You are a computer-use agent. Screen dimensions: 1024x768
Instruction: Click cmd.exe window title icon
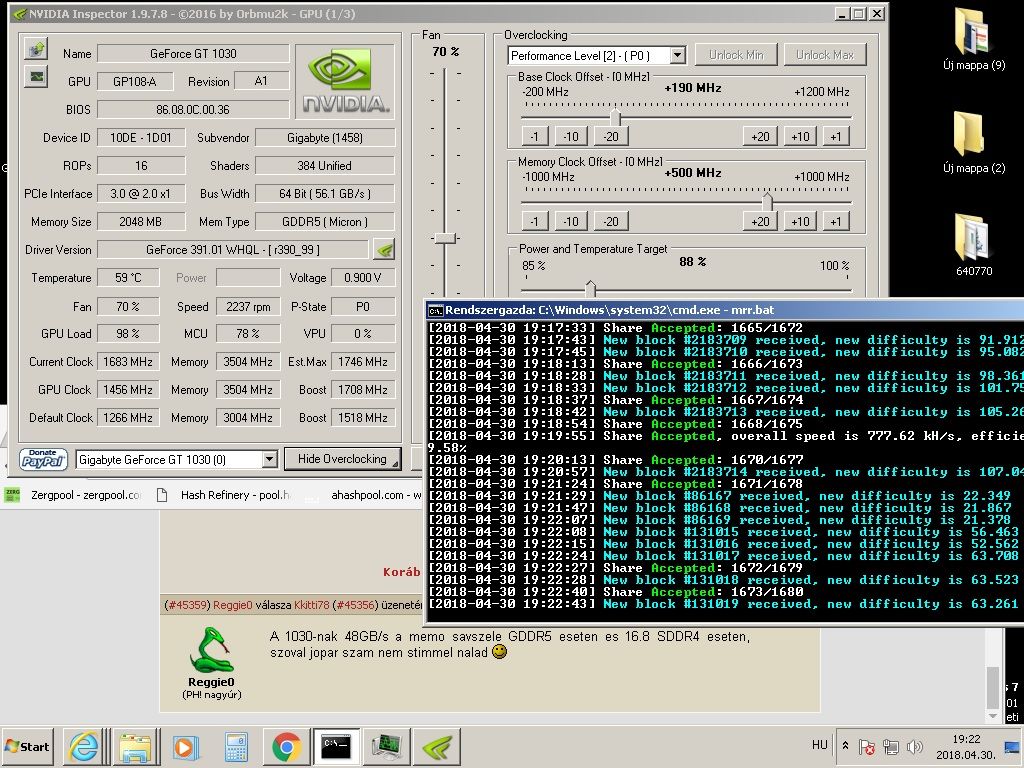click(x=435, y=310)
